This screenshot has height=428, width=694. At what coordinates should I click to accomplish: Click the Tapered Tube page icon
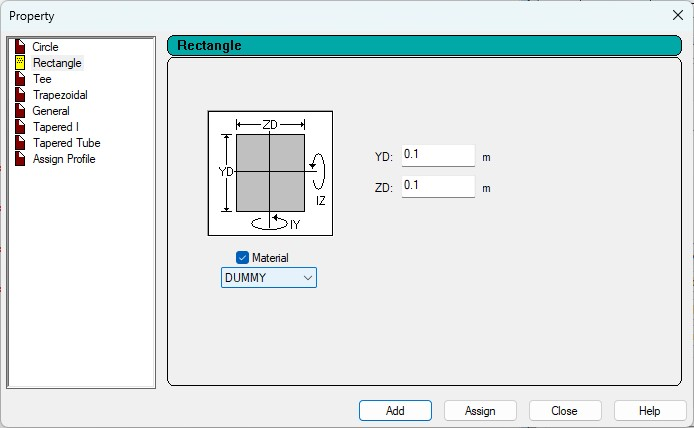pyautogui.click(x=20, y=143)
